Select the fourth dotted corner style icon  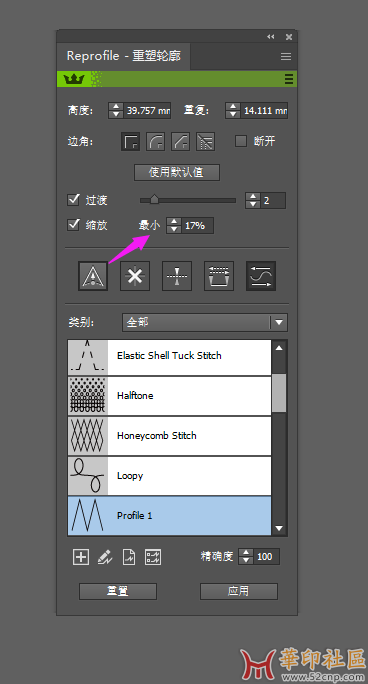(x=205, y=141)
